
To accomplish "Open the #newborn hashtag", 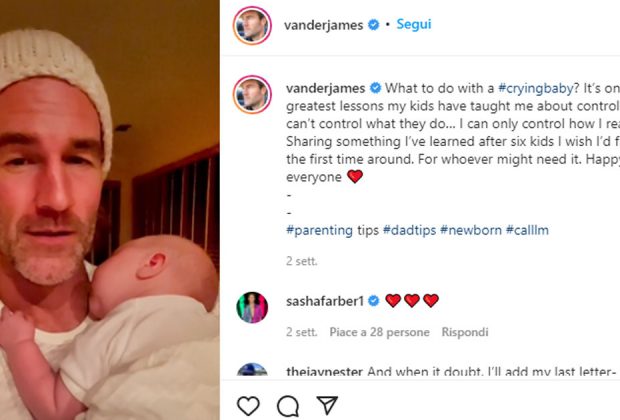I will tap(471, 230).
